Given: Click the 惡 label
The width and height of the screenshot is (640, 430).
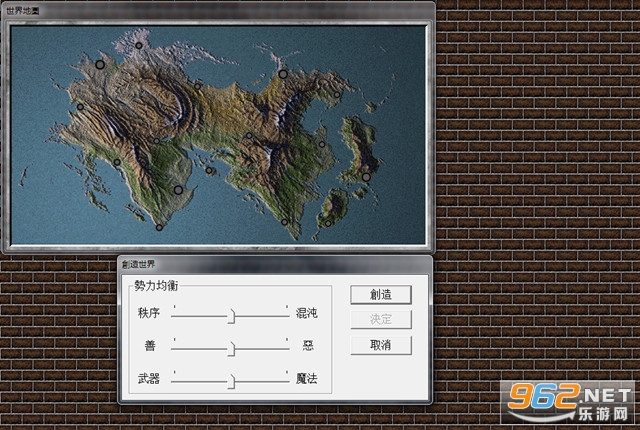Looking at the screenshot, I should [x=308, y=346].
